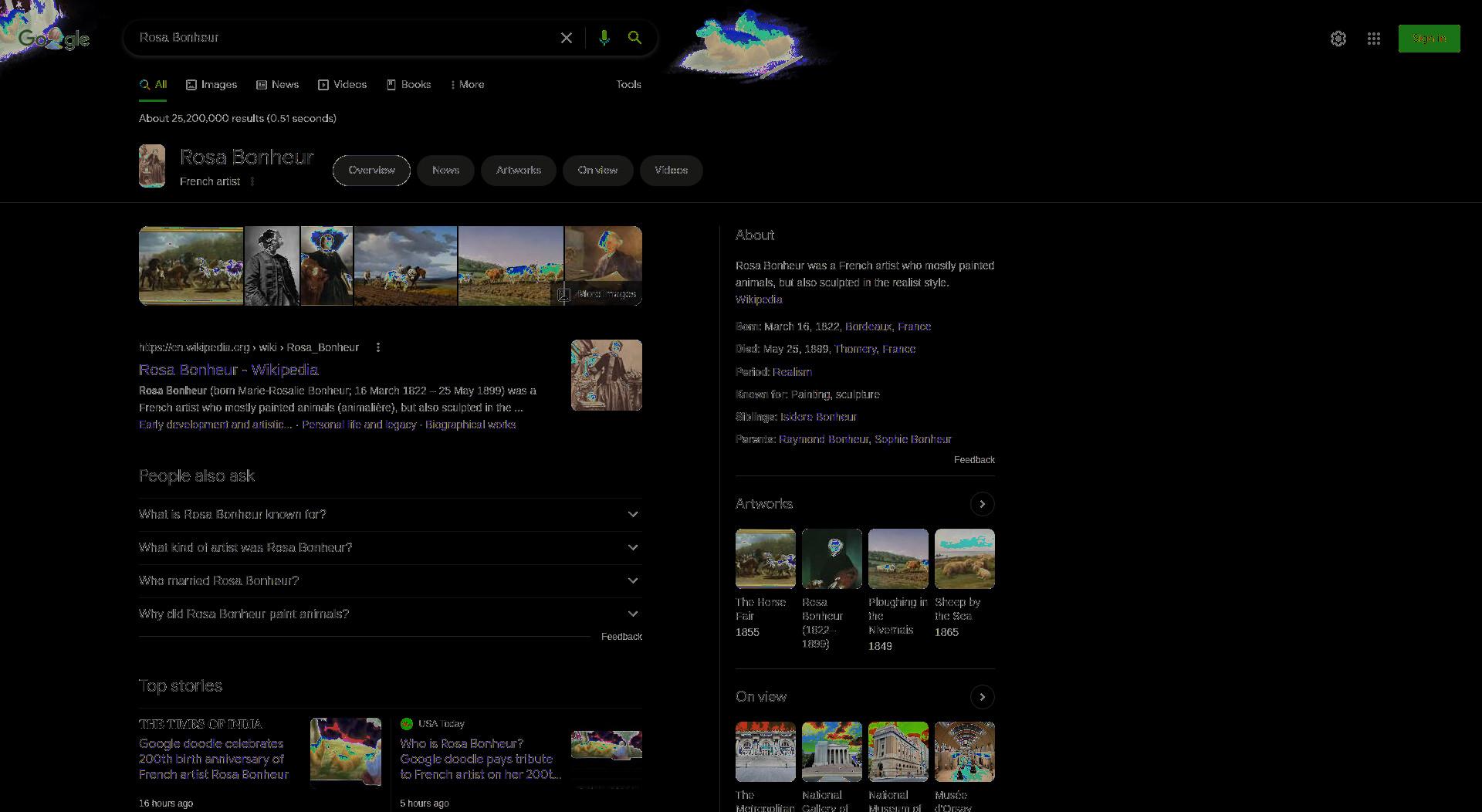
Task: Open more options for Wikipedia result
Action: point(378,347)
